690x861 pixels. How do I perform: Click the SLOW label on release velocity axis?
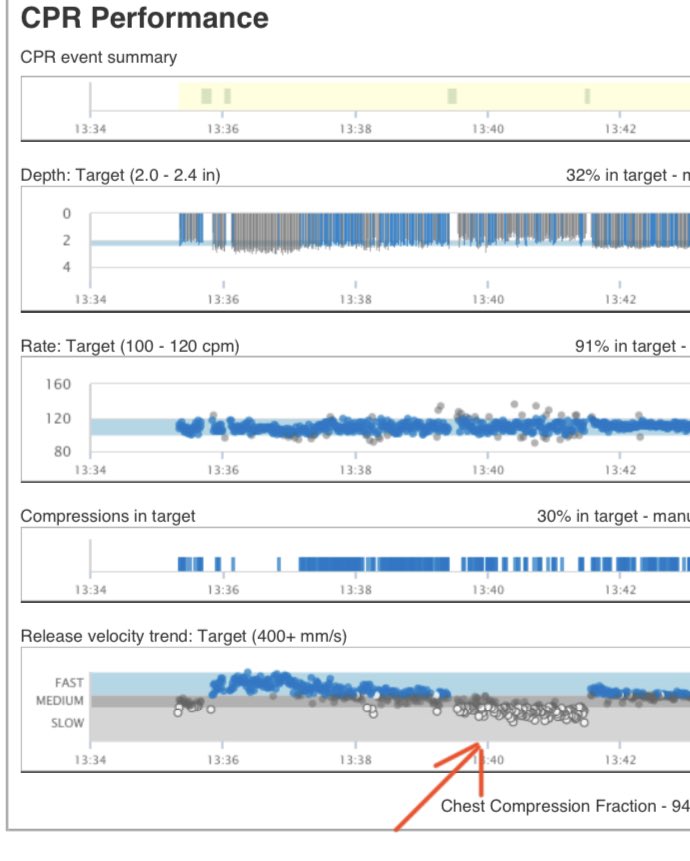pyautogui.click(x=68, y=723)
